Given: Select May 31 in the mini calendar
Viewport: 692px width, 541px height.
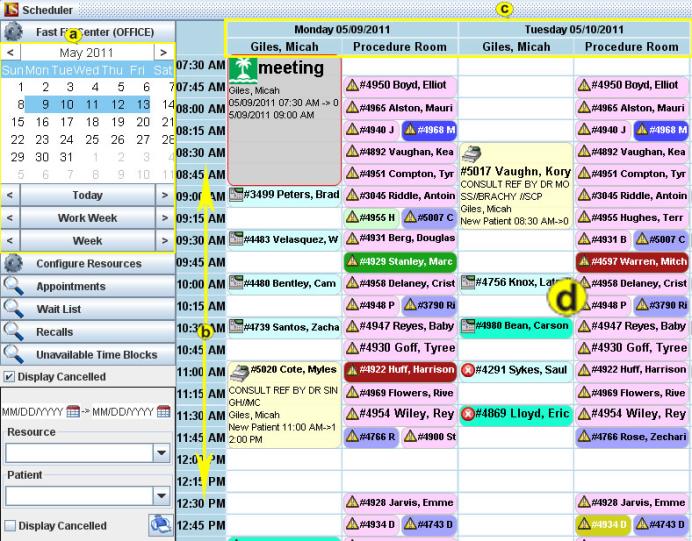Looking at the screenshot, I should (66, 157).
